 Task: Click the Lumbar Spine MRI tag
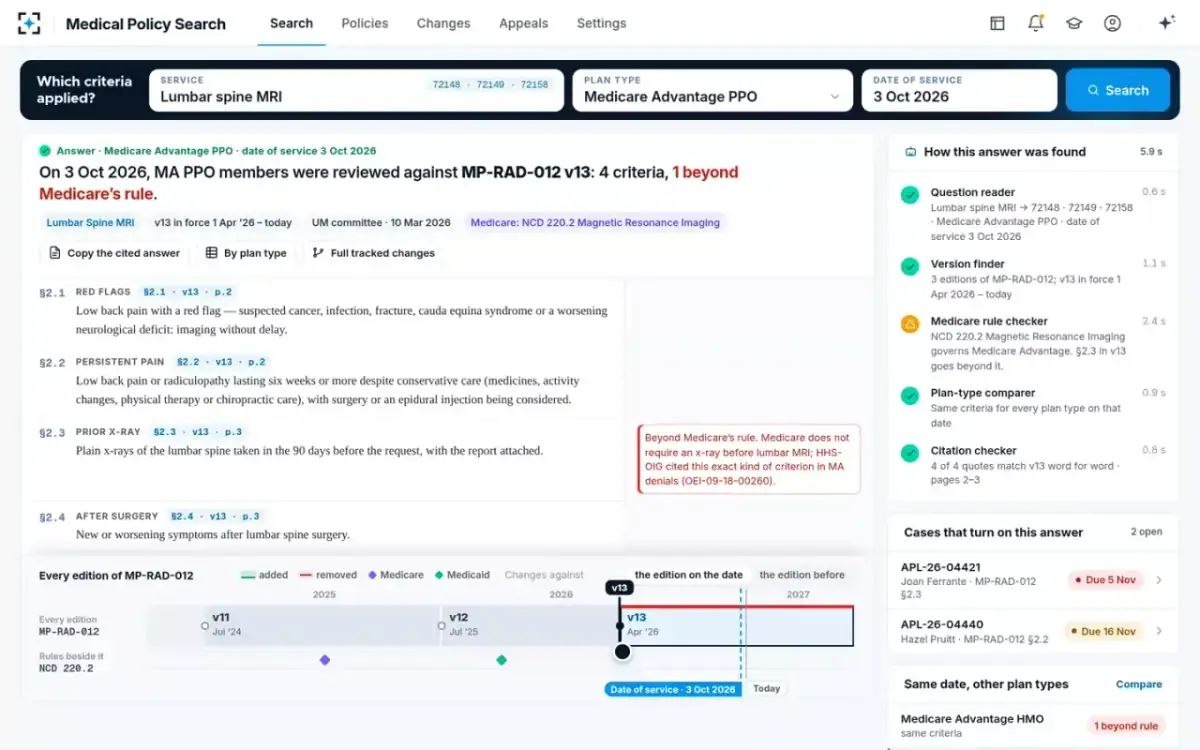pyautogui.click(x=90, y=223)
